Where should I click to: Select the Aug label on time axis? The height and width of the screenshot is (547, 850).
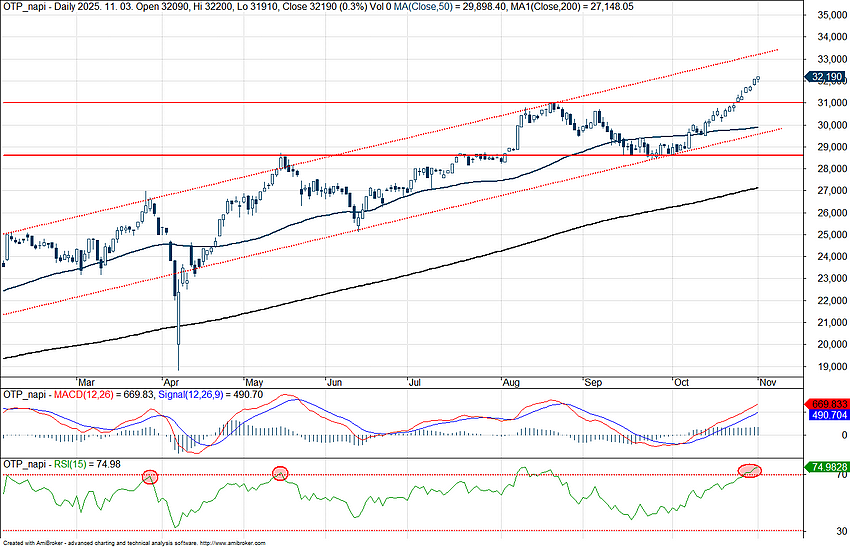click(509, 382)
